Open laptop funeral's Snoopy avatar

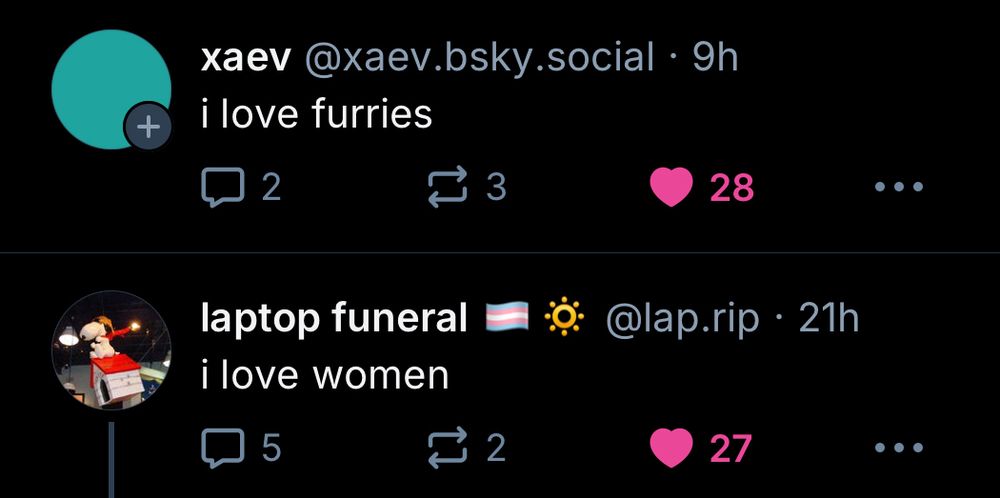click(111, 350)
